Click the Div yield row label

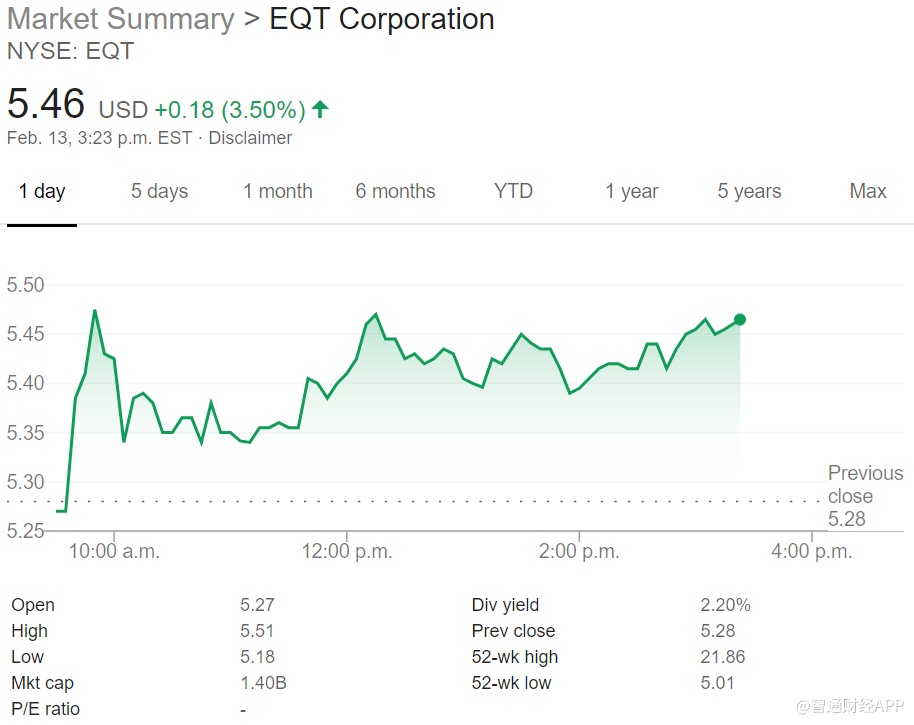505,605
